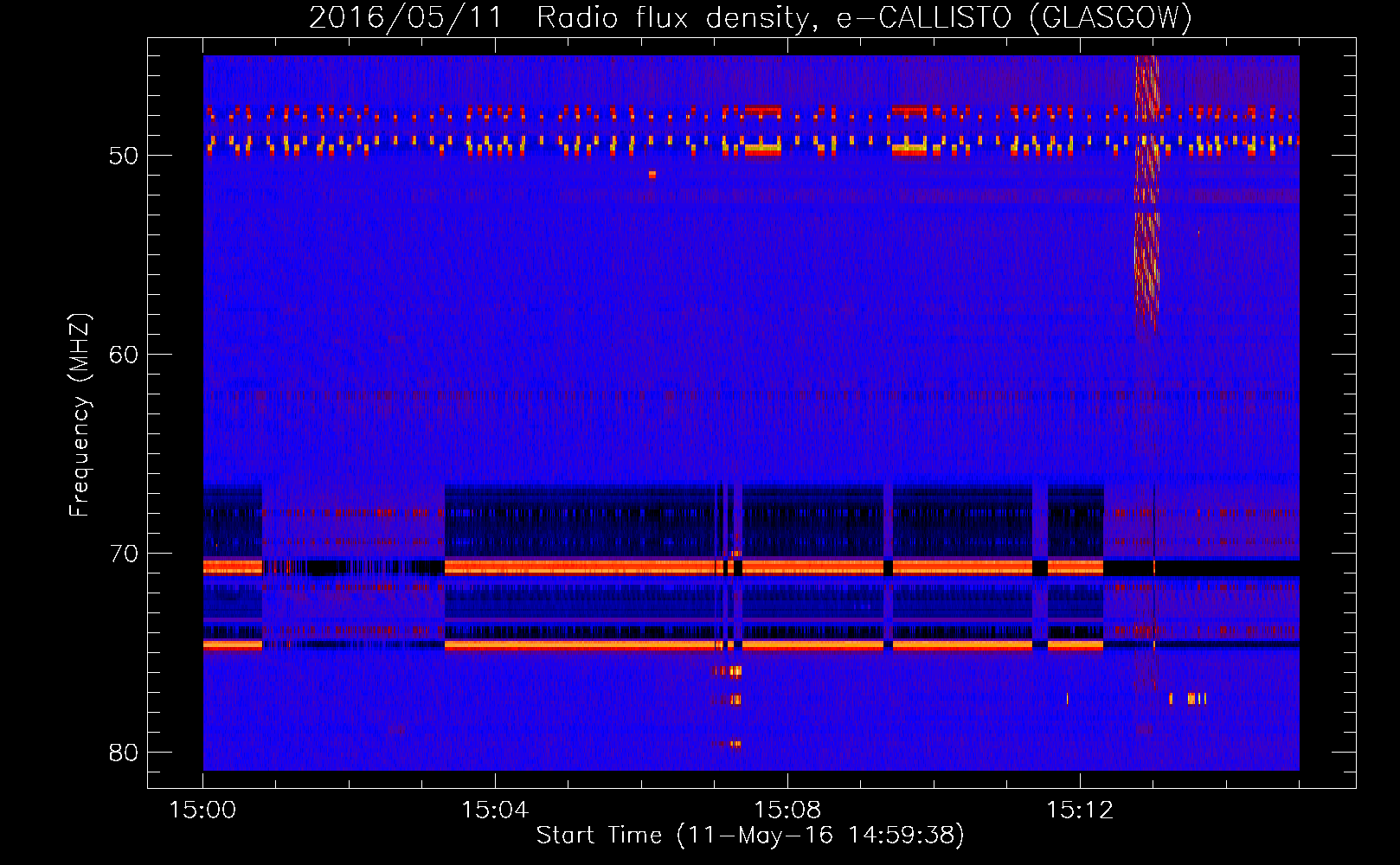
Task: Click the 60 frequency tick label
Action: point(124,355)
